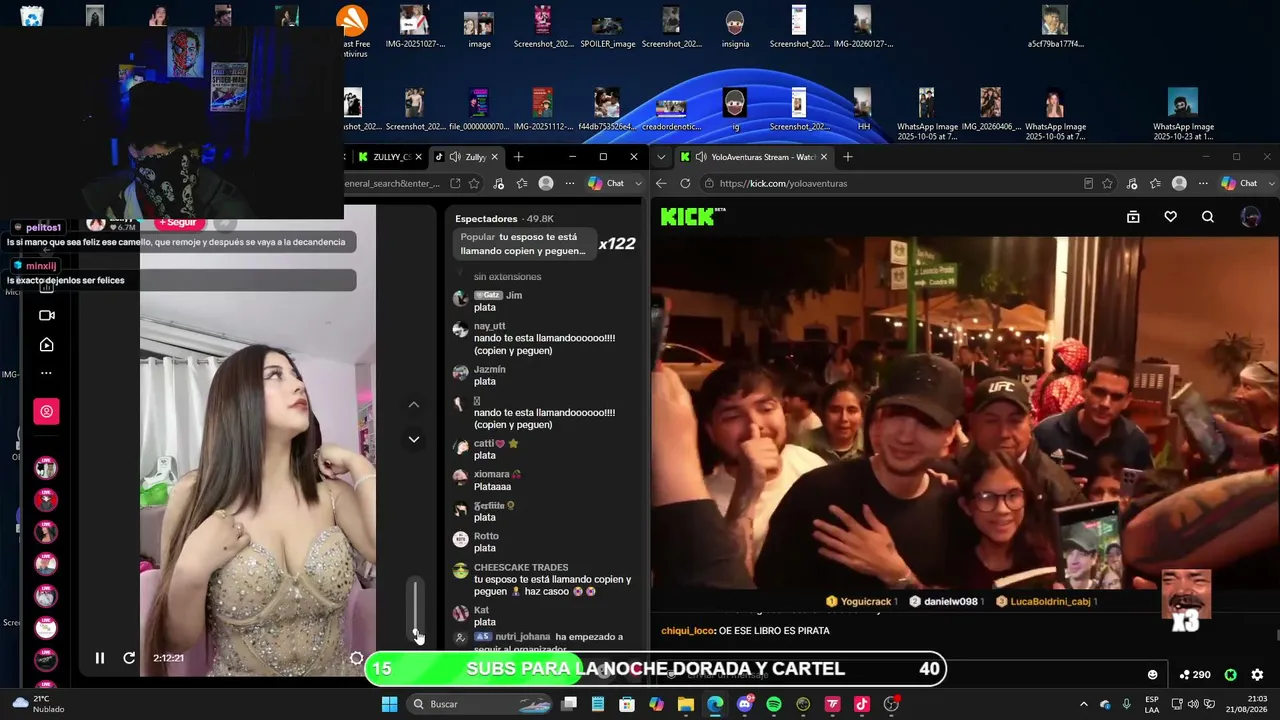
Task: Click the Kick logo
Action: tap(693, 216)
